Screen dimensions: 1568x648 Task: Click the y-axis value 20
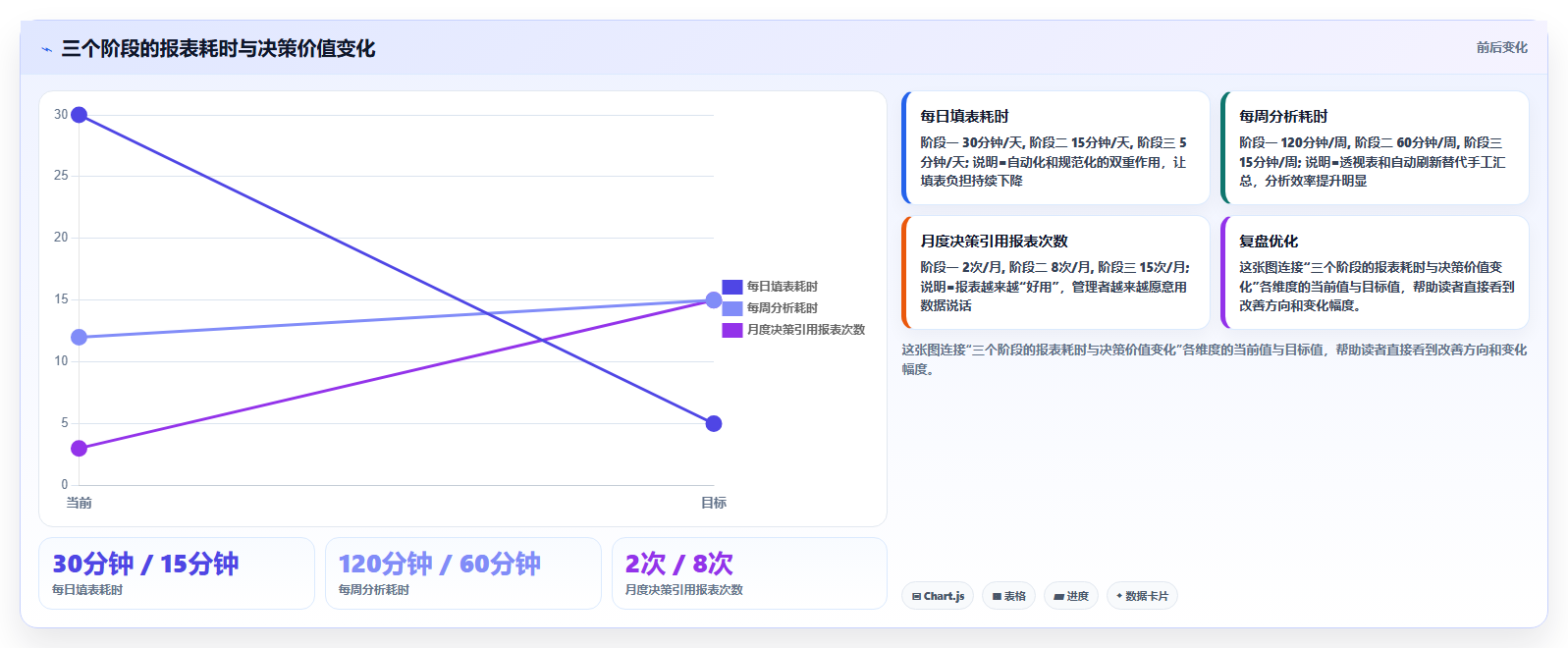pyautogui.click(x=61, y=238)
